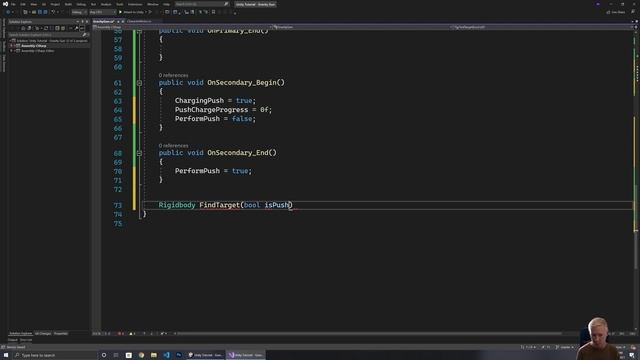
Task: Open the Build menu
Action: click(x=68, y=4)
